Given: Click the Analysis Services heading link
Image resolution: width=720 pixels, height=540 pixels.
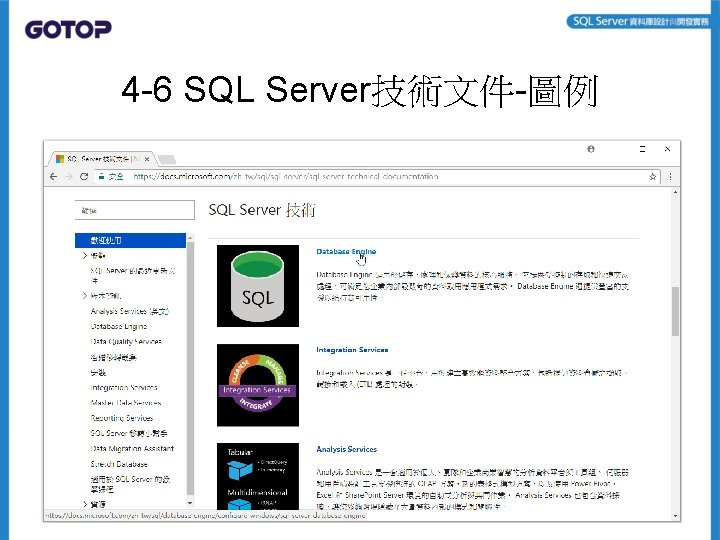Looking at the screenshot, I should (347, 449).
